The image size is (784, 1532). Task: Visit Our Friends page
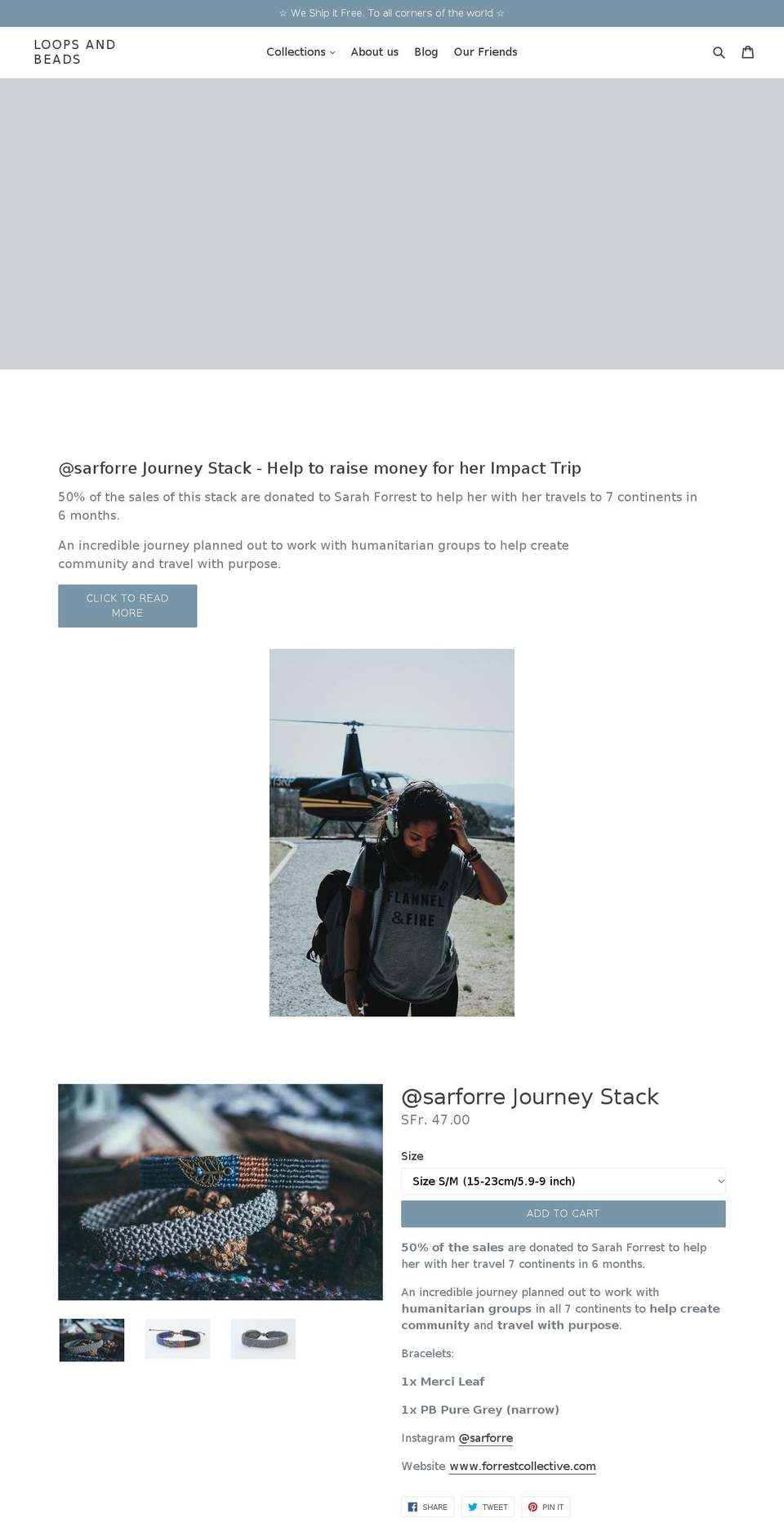tap(486, 52)
